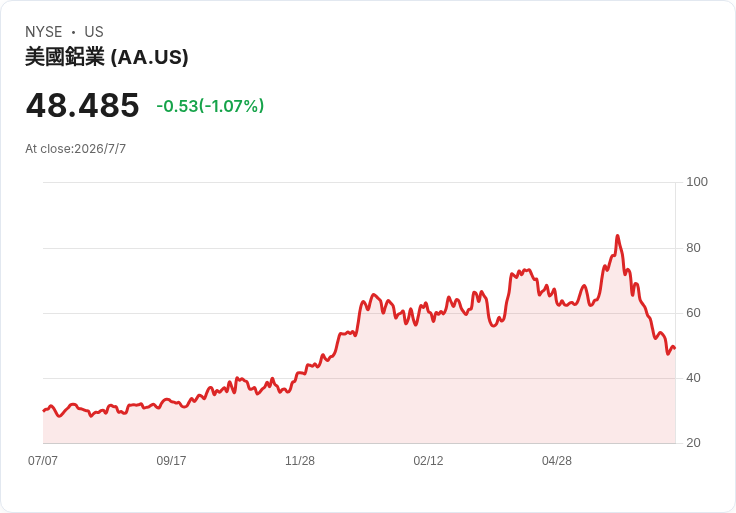Click the 100 value on the y-axis
This screenshot has width=736, height=513.
697,182
